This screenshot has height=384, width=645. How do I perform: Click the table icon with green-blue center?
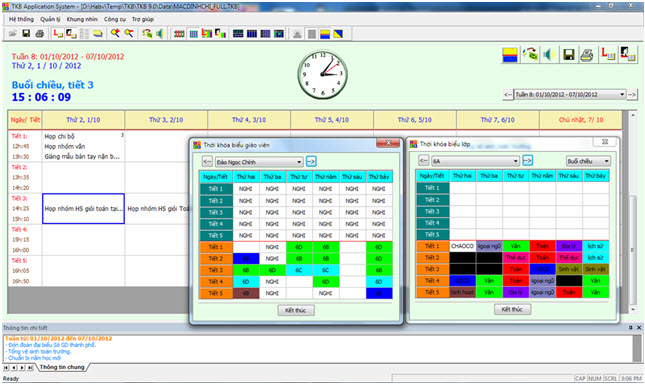[x=279, y=34]
